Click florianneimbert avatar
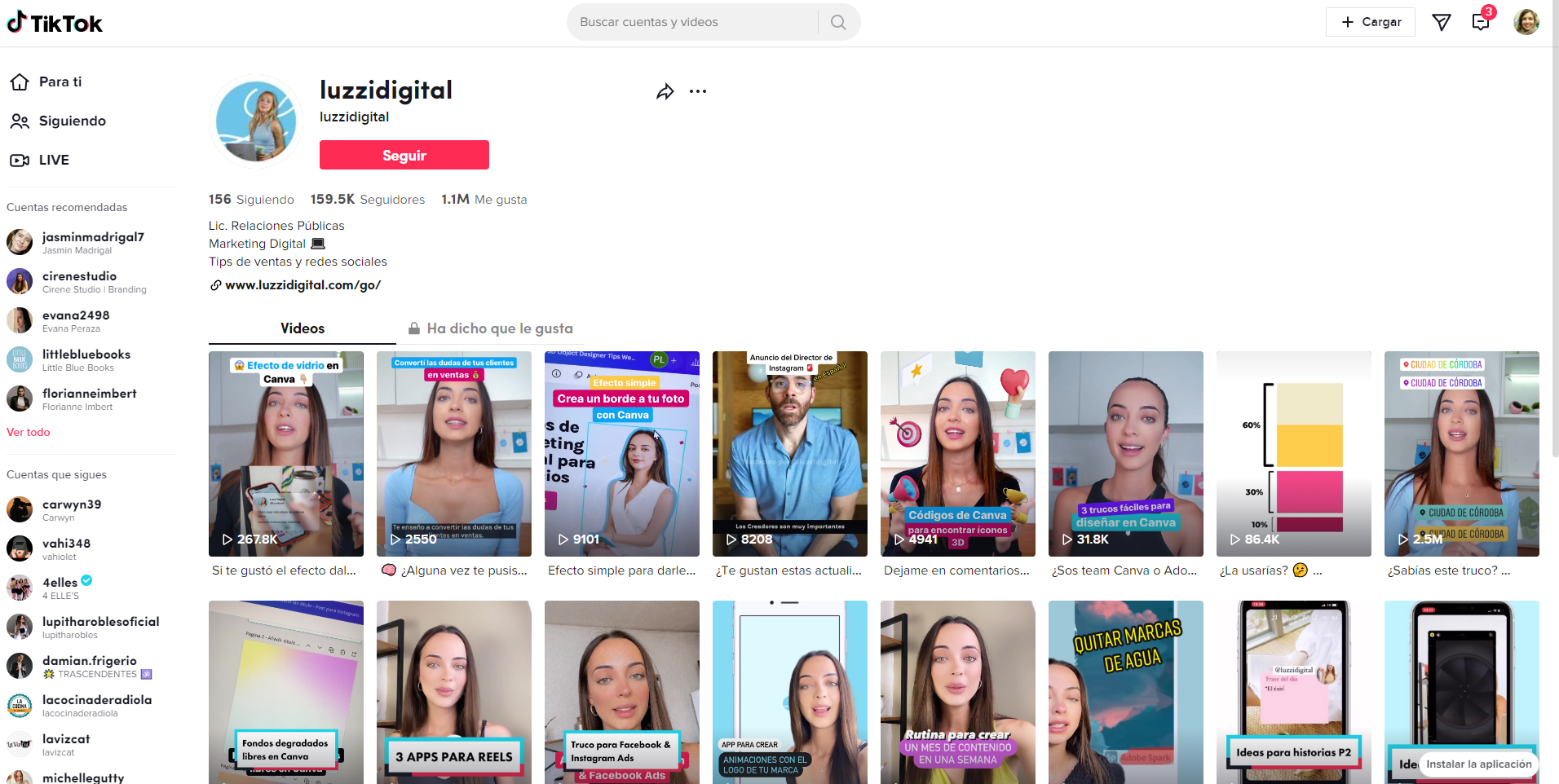Image resolution: width=1559 pixels, height=784 pixels. (x=20, y=399)
